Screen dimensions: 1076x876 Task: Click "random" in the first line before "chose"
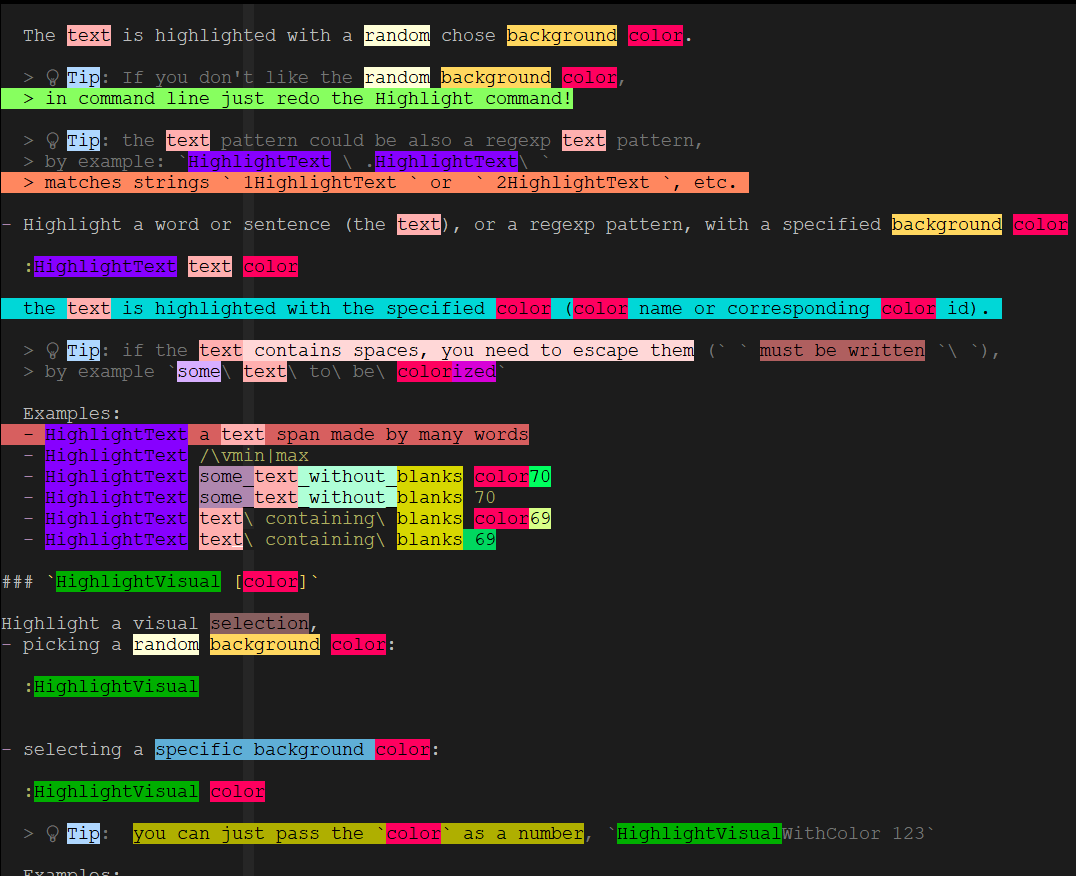click(397, 36)
